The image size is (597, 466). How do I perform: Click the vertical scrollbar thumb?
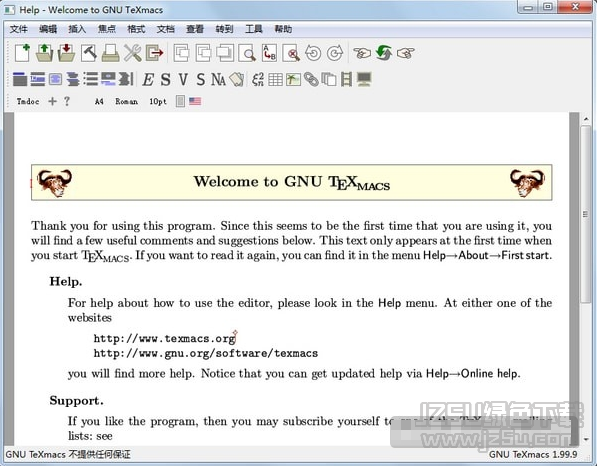[586, 214]
